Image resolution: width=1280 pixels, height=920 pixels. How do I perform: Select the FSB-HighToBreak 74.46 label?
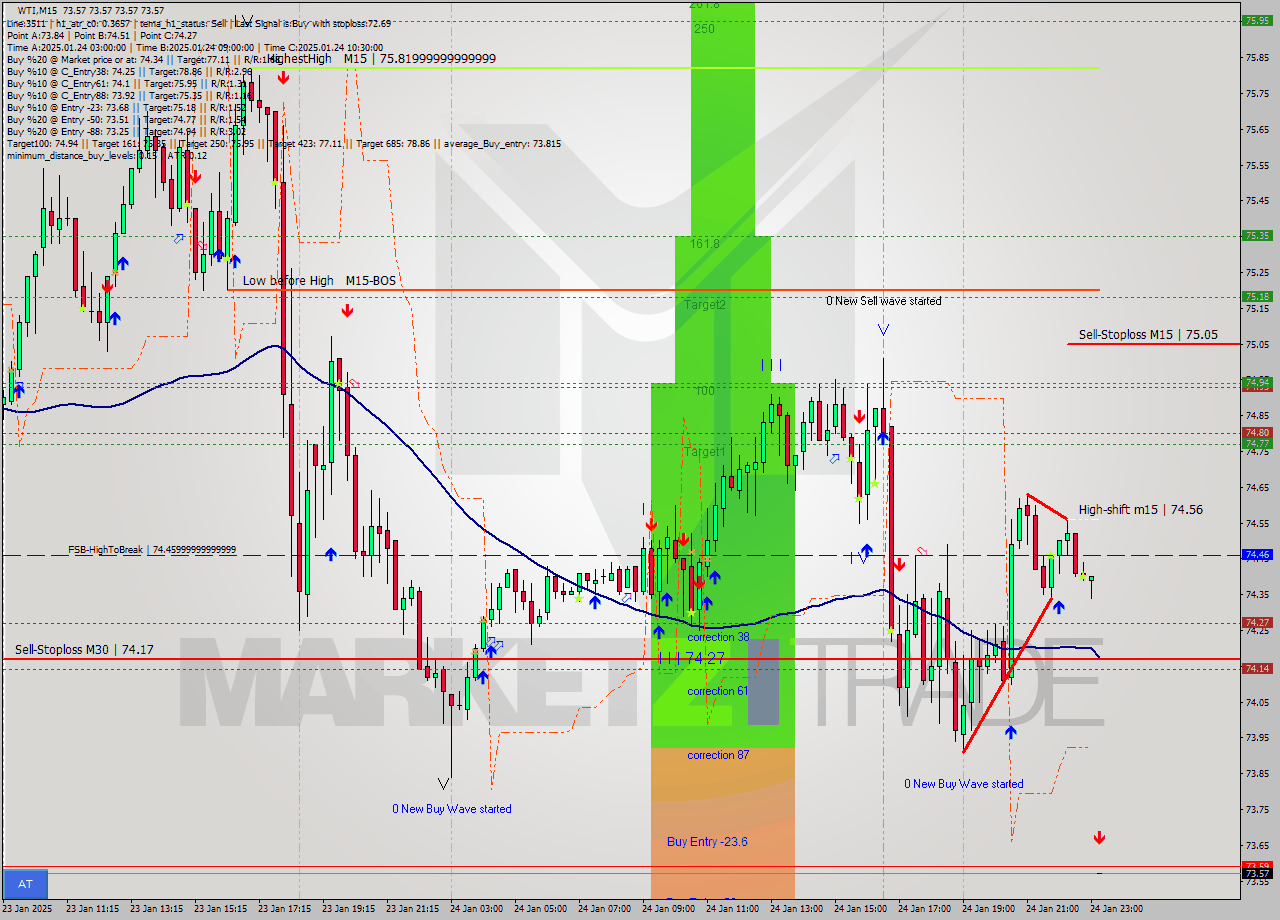(x=152, y=550)
